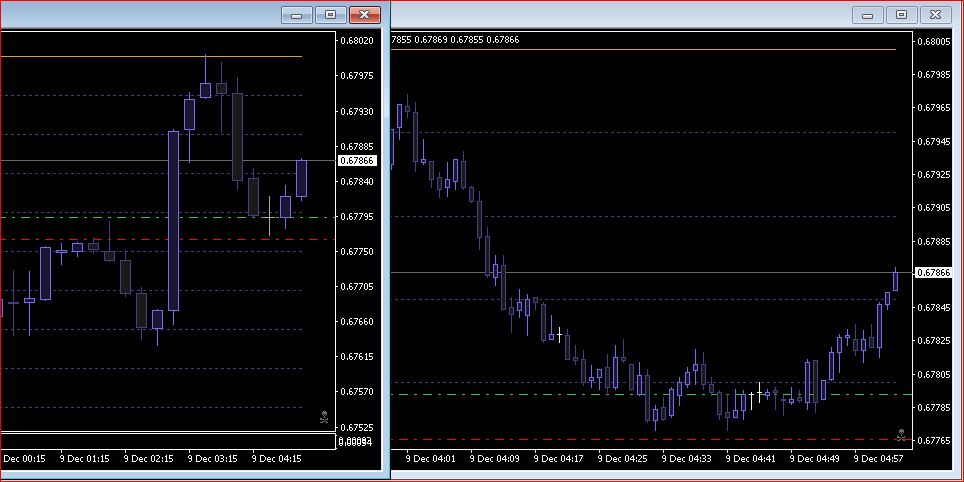
Task: Minimize the right chart window
Action: (x=867, y=15)
